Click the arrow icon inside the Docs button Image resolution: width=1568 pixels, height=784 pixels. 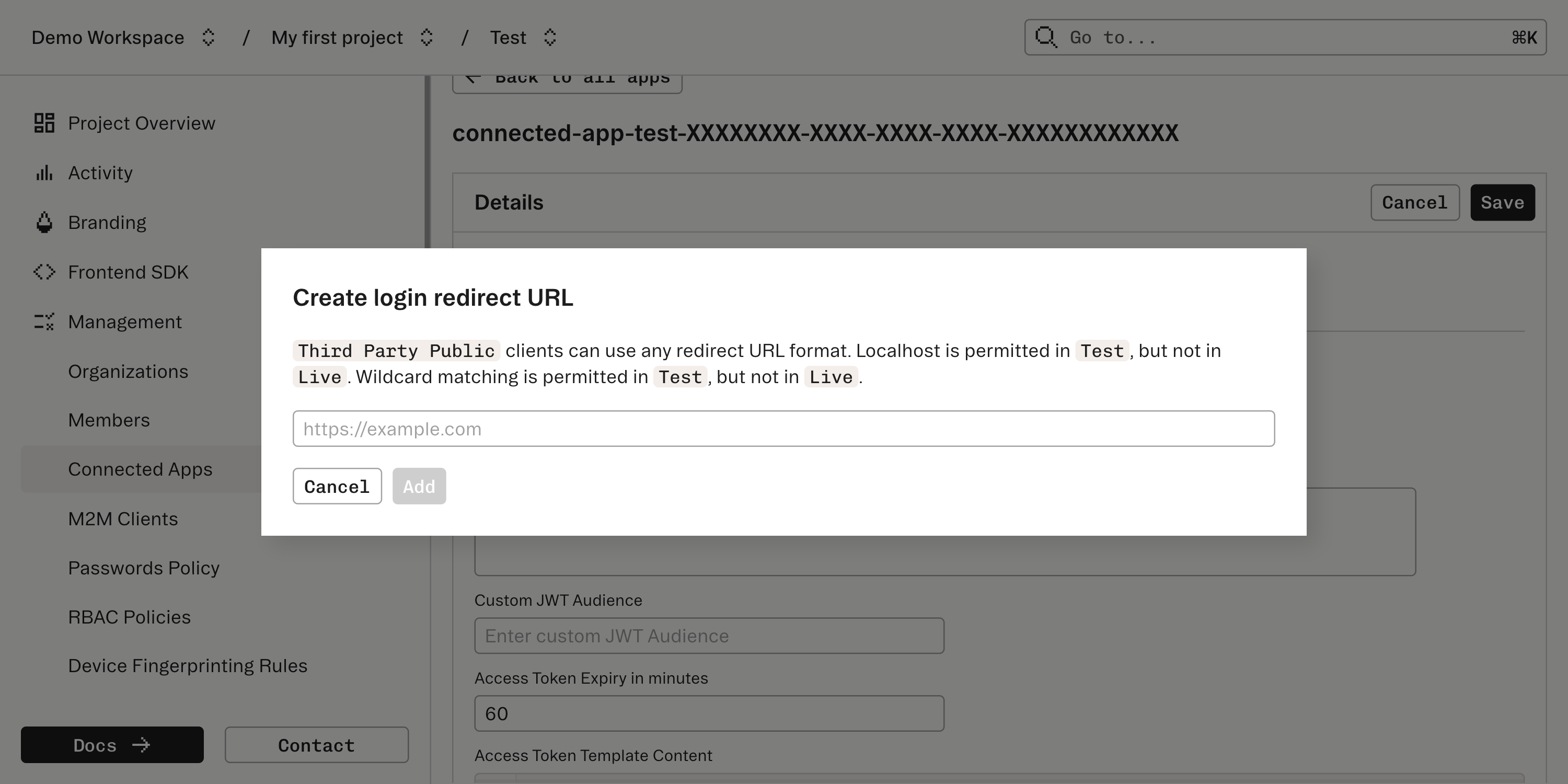point(141,745)
